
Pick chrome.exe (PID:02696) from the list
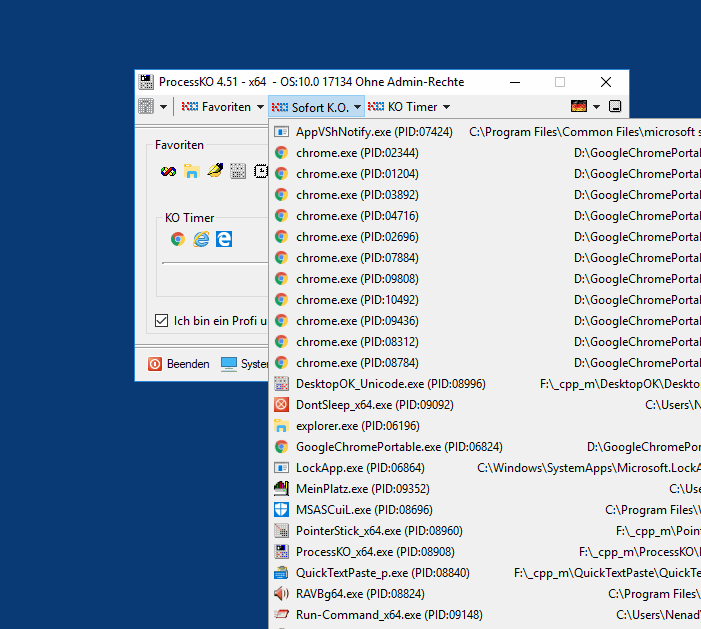click(485, 237)
